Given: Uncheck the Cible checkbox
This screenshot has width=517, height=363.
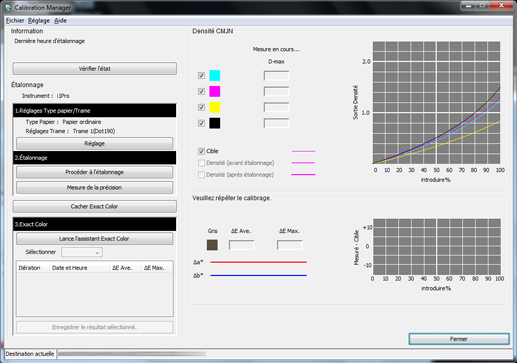Looking at the screenshot, I should coord(201,151).
